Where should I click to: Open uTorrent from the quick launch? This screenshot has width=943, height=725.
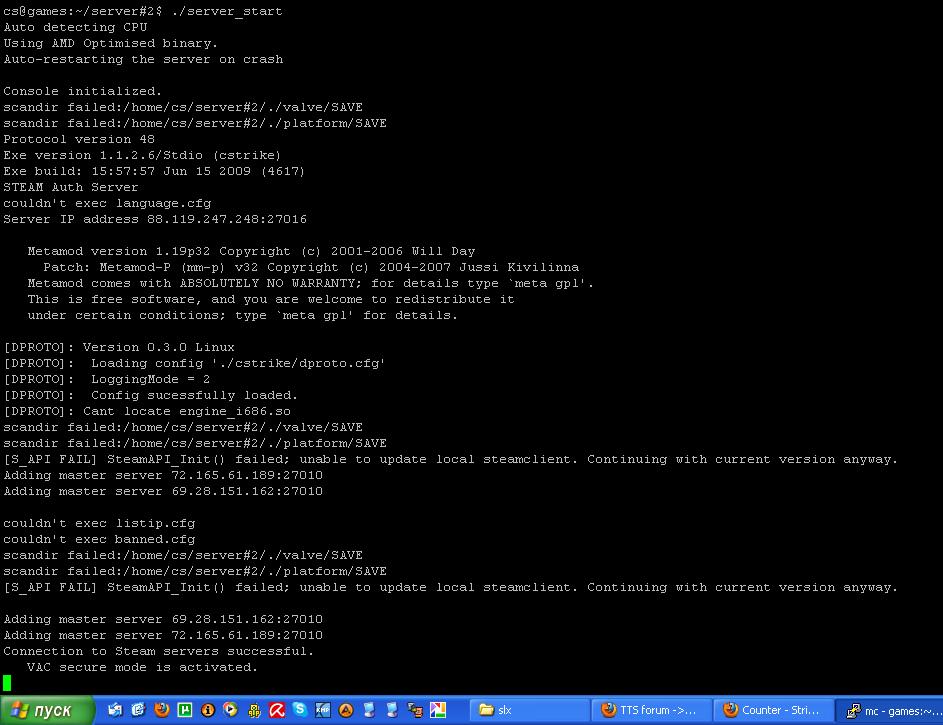tap(185, 710)
